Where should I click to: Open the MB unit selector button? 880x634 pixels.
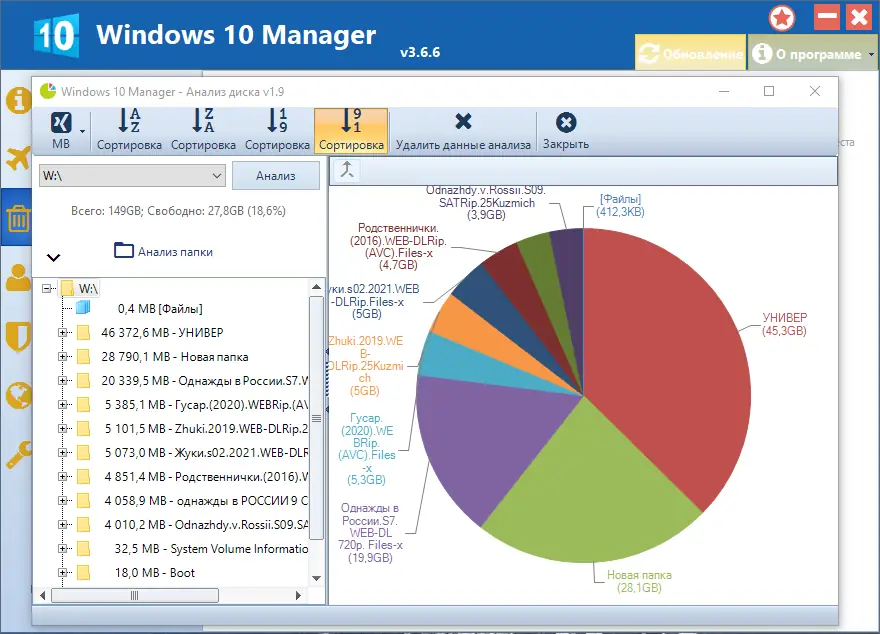point(61,130)
